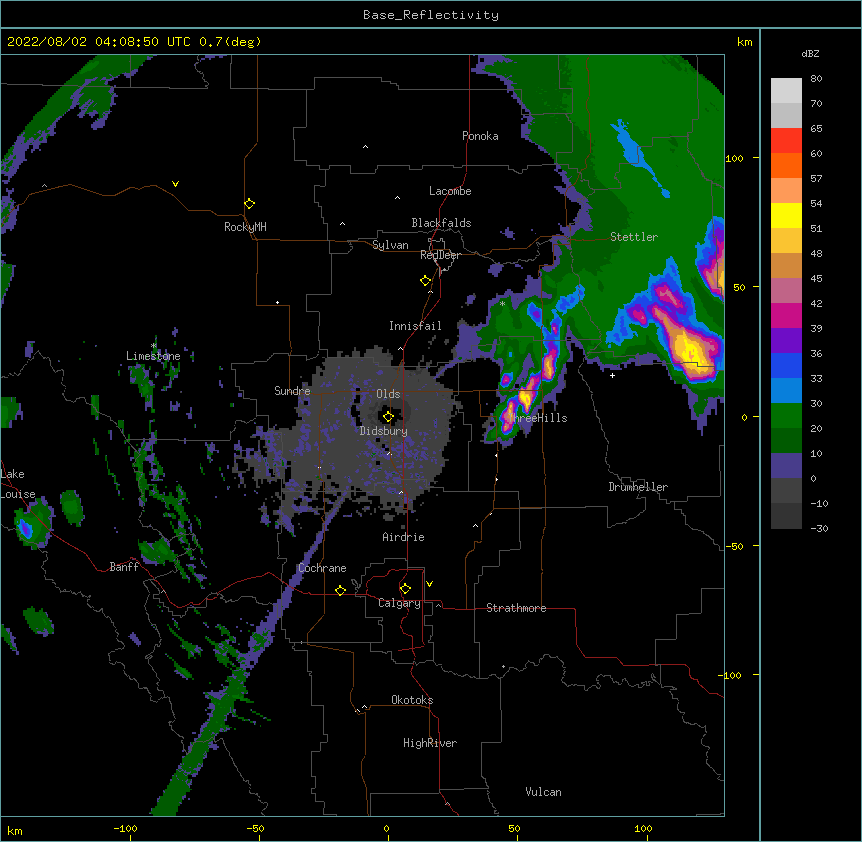Pick the light gray 70-80 dBZ legend swatch

pyautogui.click(x=786, y=91)
